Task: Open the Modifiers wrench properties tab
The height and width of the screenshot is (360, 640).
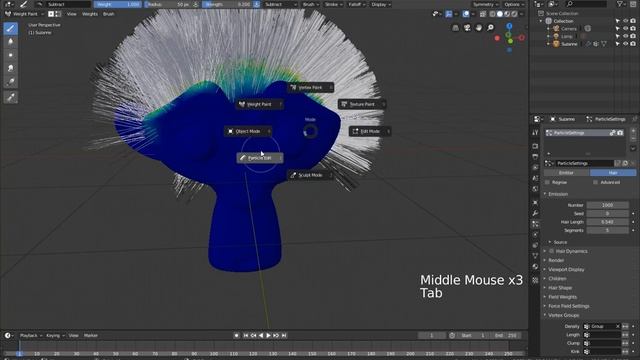Action: 536,213
